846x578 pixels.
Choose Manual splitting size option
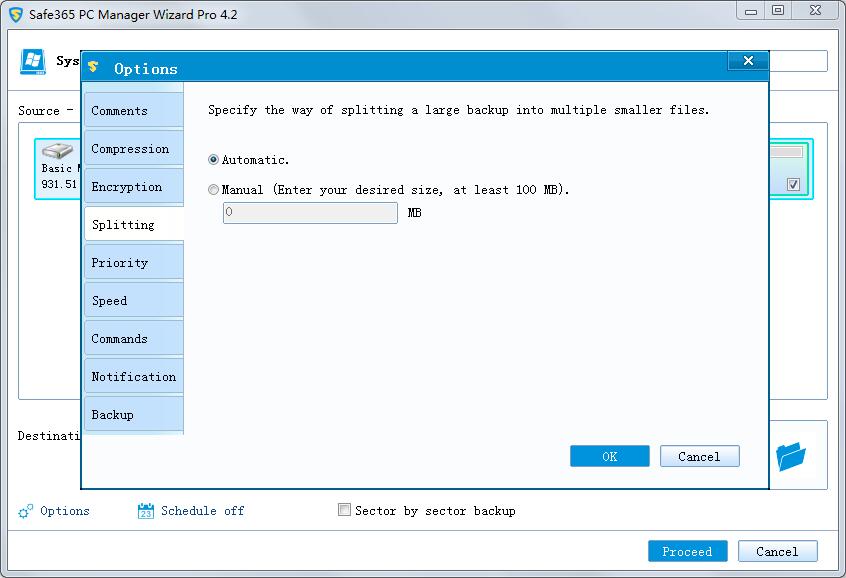tap(214, 190)
